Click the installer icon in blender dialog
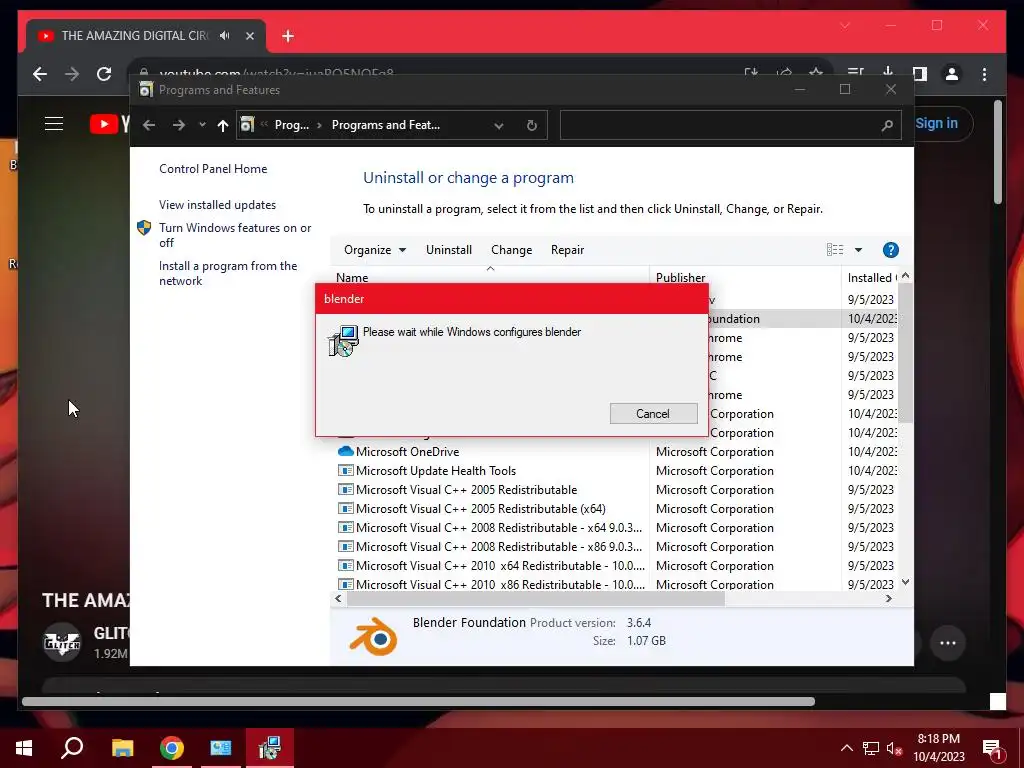 pos(344,341)
